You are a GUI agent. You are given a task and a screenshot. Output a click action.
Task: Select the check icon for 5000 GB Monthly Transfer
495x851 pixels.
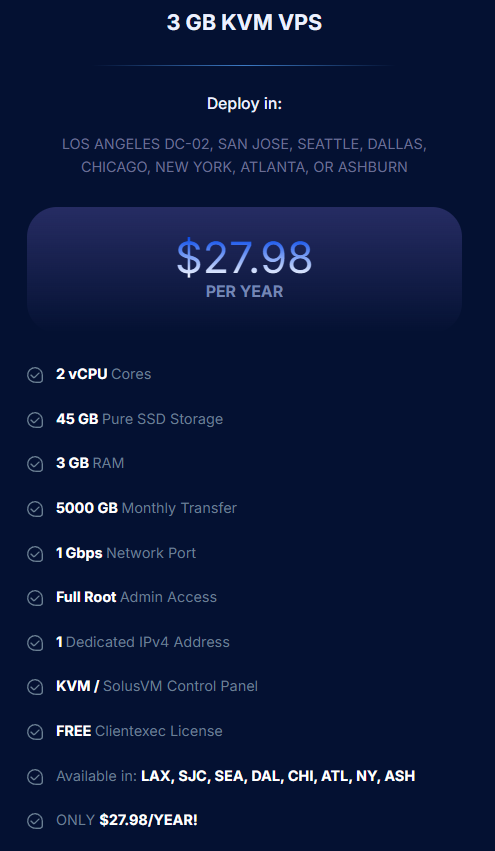[35, 509]
